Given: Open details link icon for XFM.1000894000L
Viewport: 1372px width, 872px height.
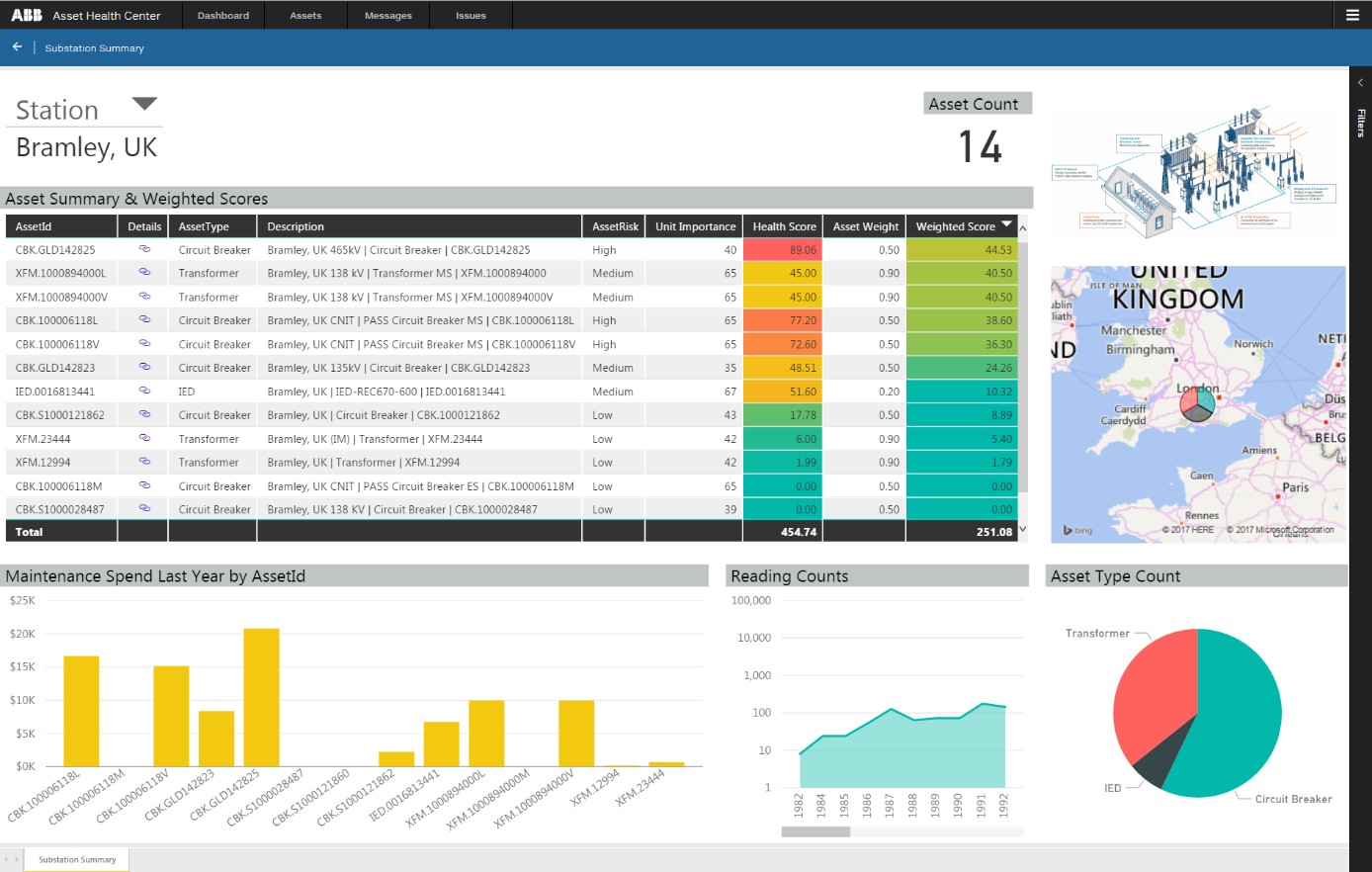Looking at the screenshot, I should pos(144,272).
